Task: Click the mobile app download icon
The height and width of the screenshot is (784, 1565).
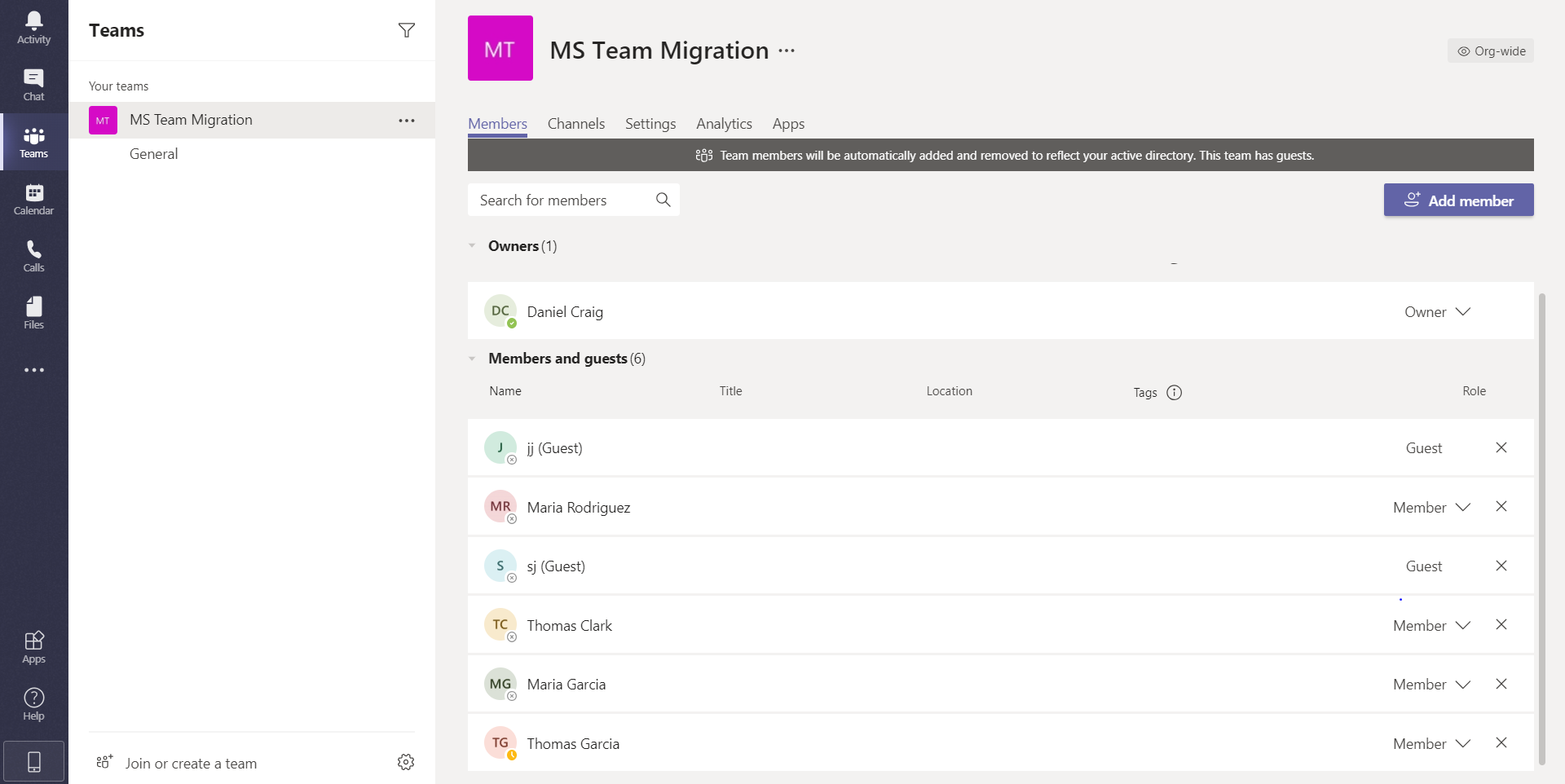Action: (x=33, y=762)
